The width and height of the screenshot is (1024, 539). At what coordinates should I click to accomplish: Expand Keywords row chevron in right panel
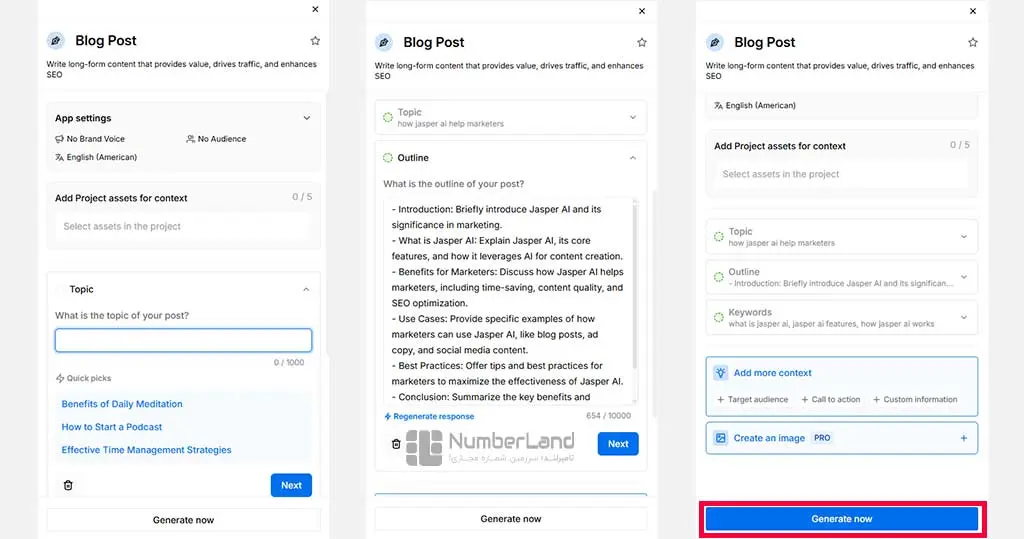click(964, 318)
